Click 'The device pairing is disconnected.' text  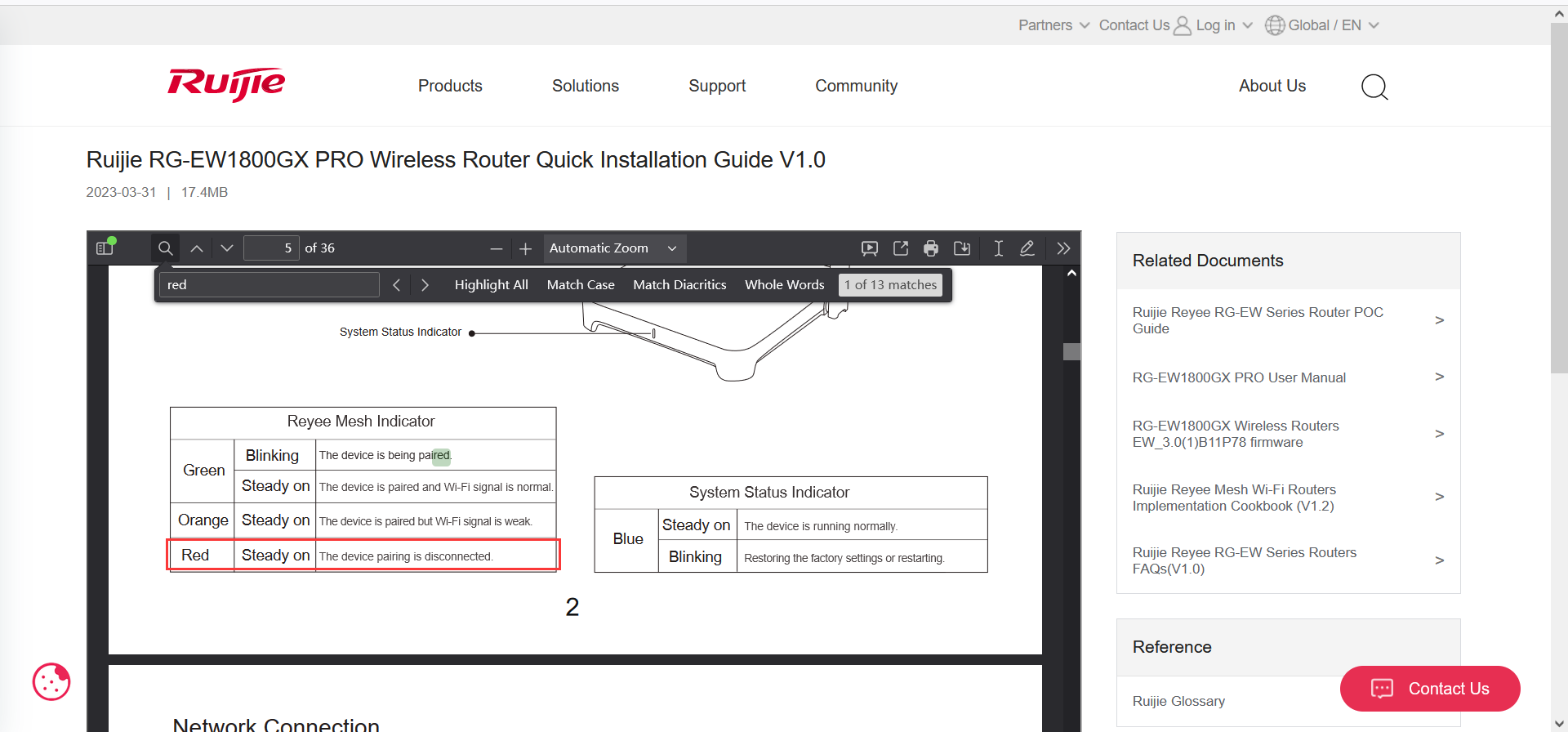click(406, 556)
